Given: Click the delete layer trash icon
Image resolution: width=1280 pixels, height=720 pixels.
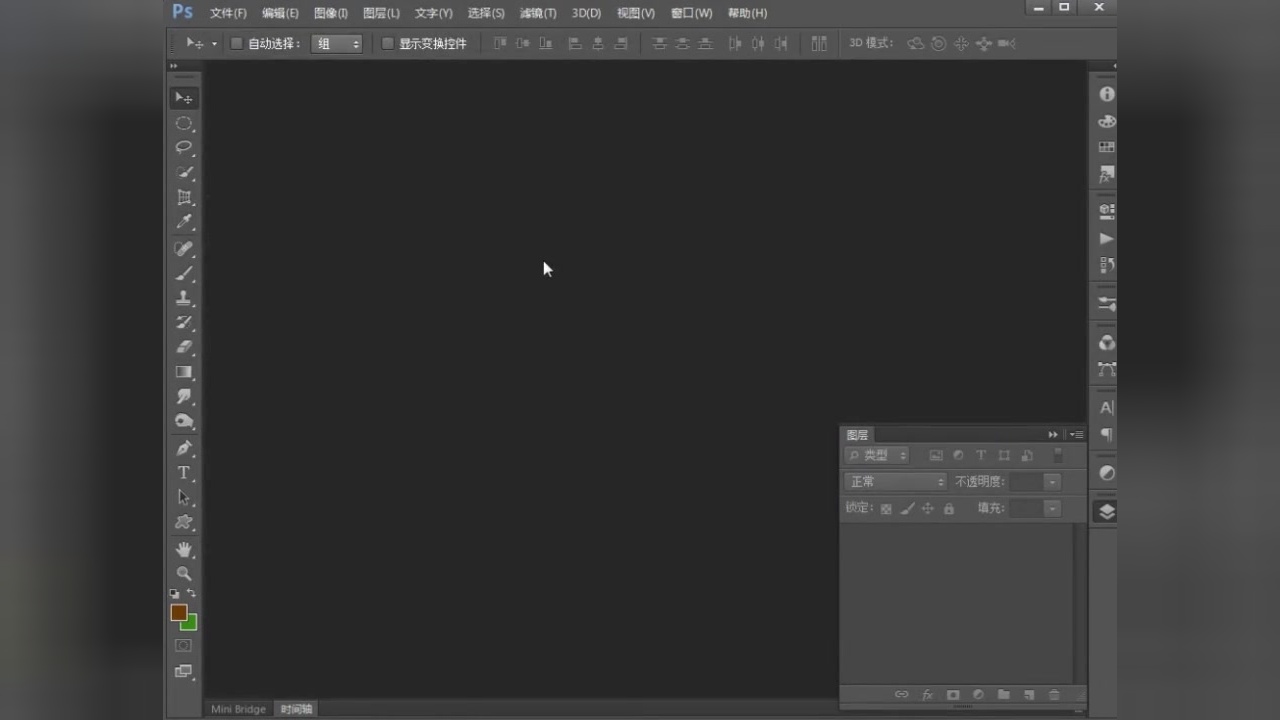Looking at the screenshot, I should pos(1054,694).
